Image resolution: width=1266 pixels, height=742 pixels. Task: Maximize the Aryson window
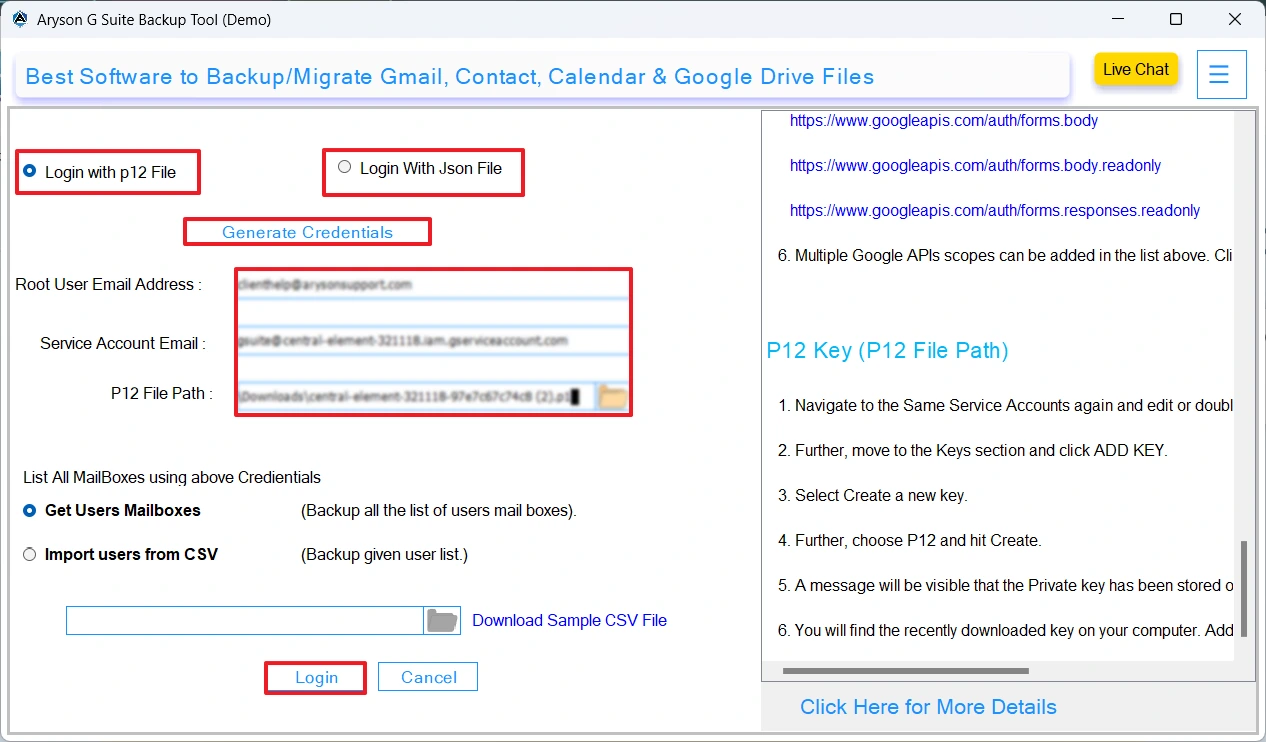click(1176, 19)
